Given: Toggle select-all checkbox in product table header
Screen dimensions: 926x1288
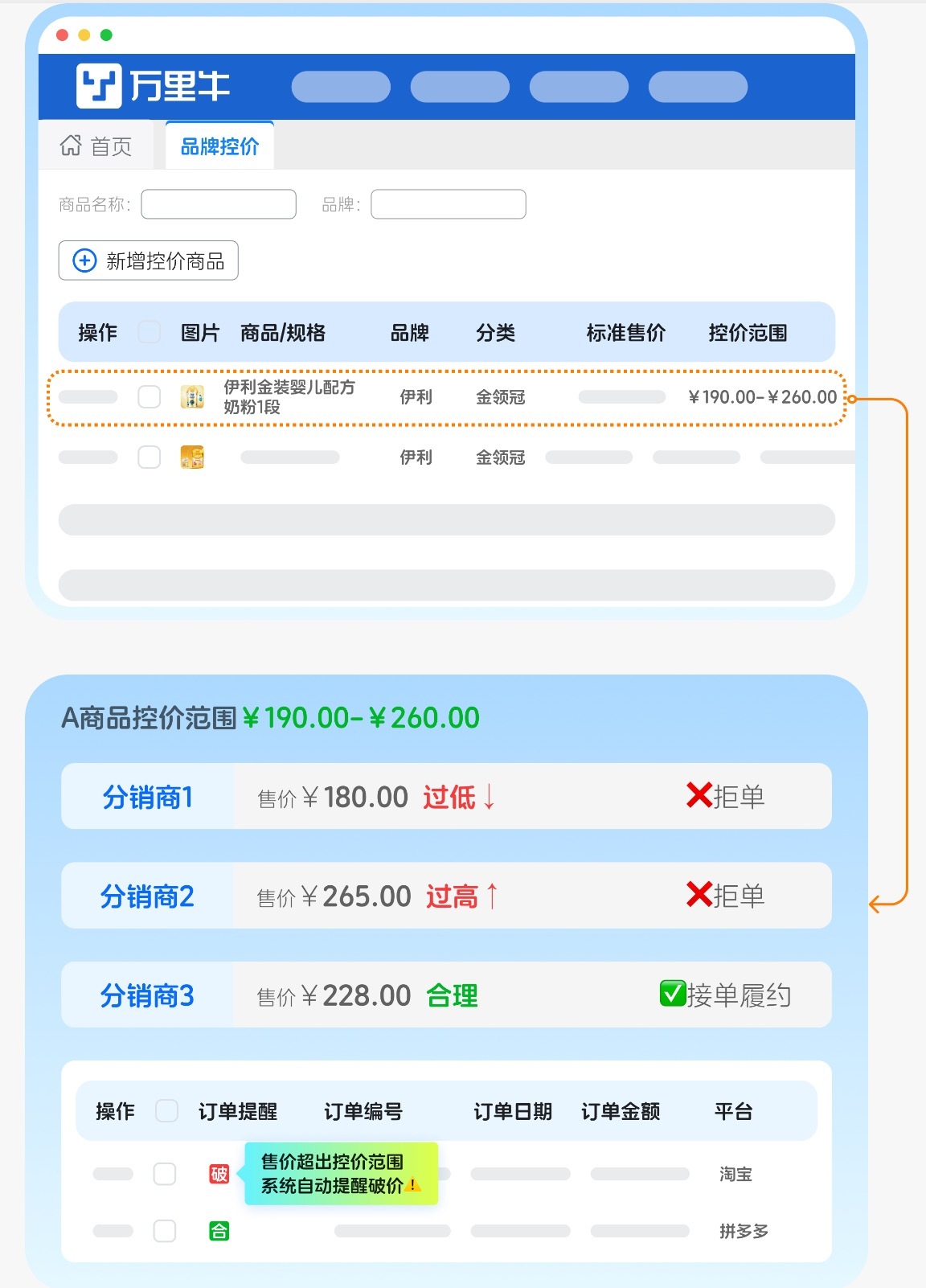Looking at the screenshot, I should [150, 332].
